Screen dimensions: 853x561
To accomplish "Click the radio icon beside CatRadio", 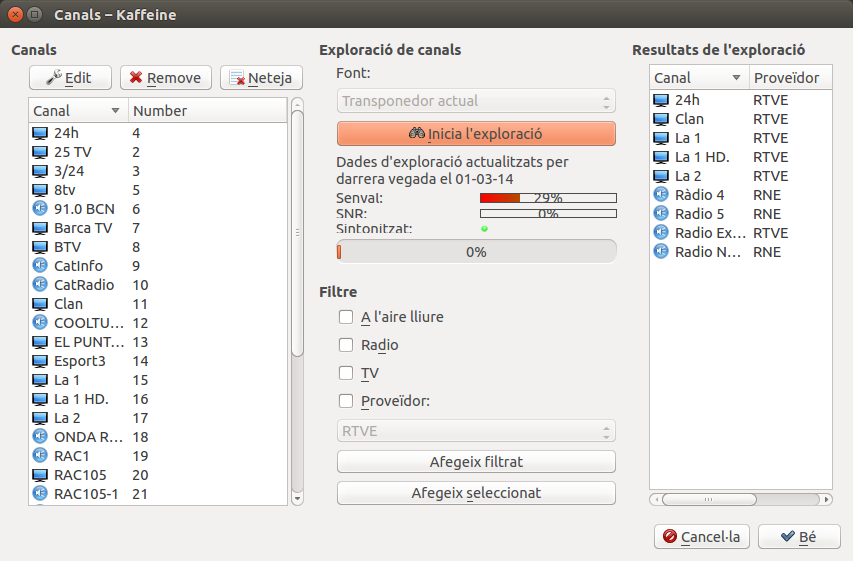I will point(40,285).
